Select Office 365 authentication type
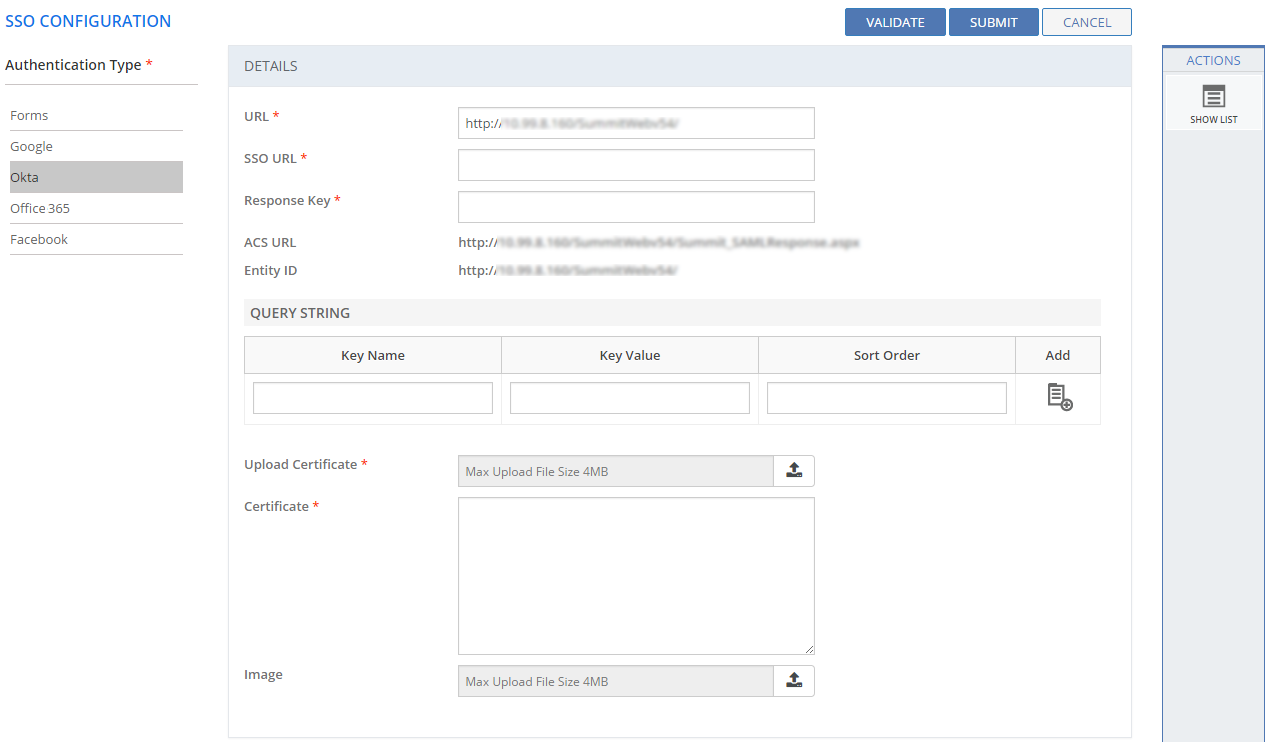This screenshot has width=1265, height=742. coord(40,209)
